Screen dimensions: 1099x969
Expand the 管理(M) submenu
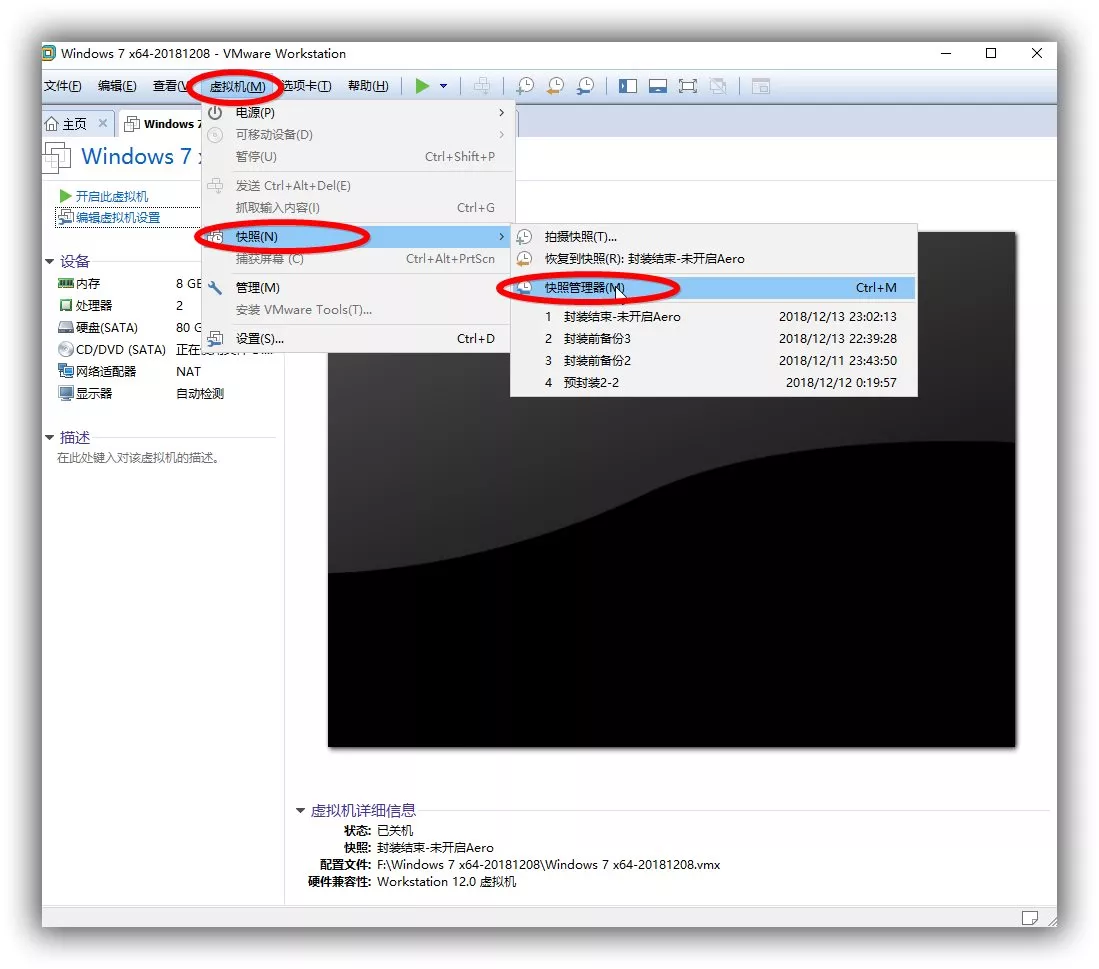click(358, 287)
